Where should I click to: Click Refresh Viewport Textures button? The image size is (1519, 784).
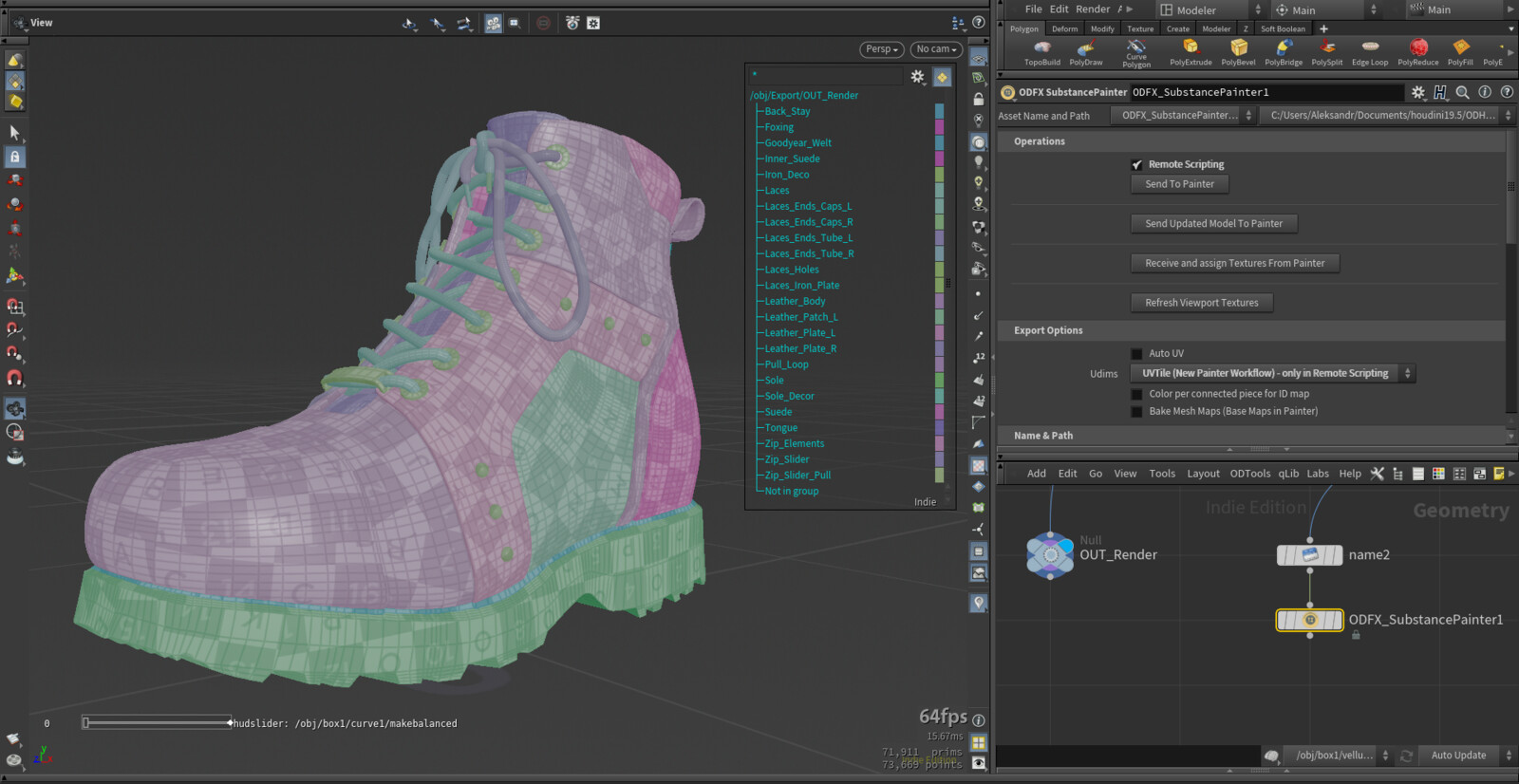pyautogui.click(x=1202, y=303)
